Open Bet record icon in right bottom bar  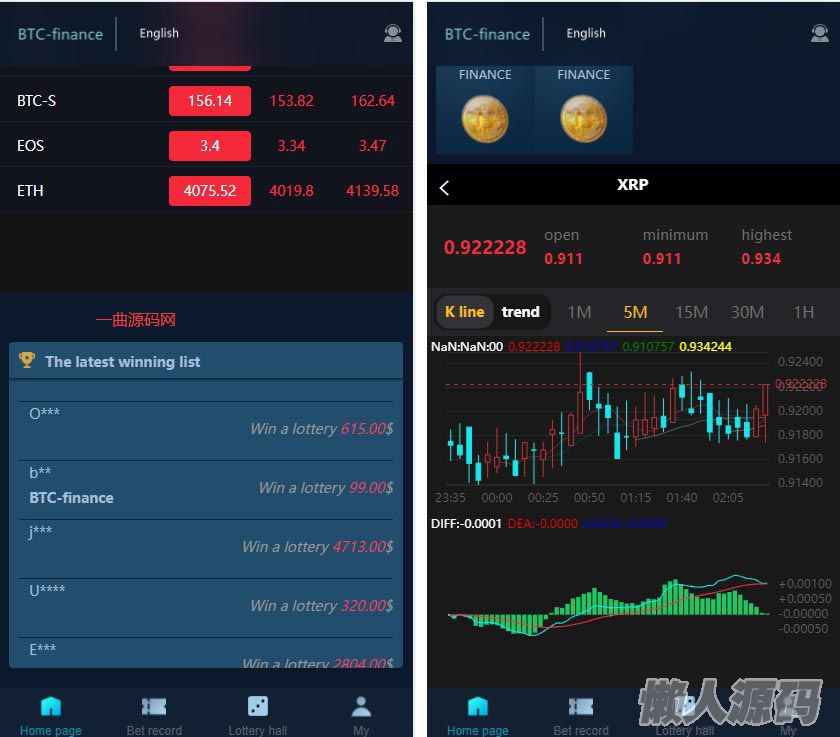coord(581,706)
